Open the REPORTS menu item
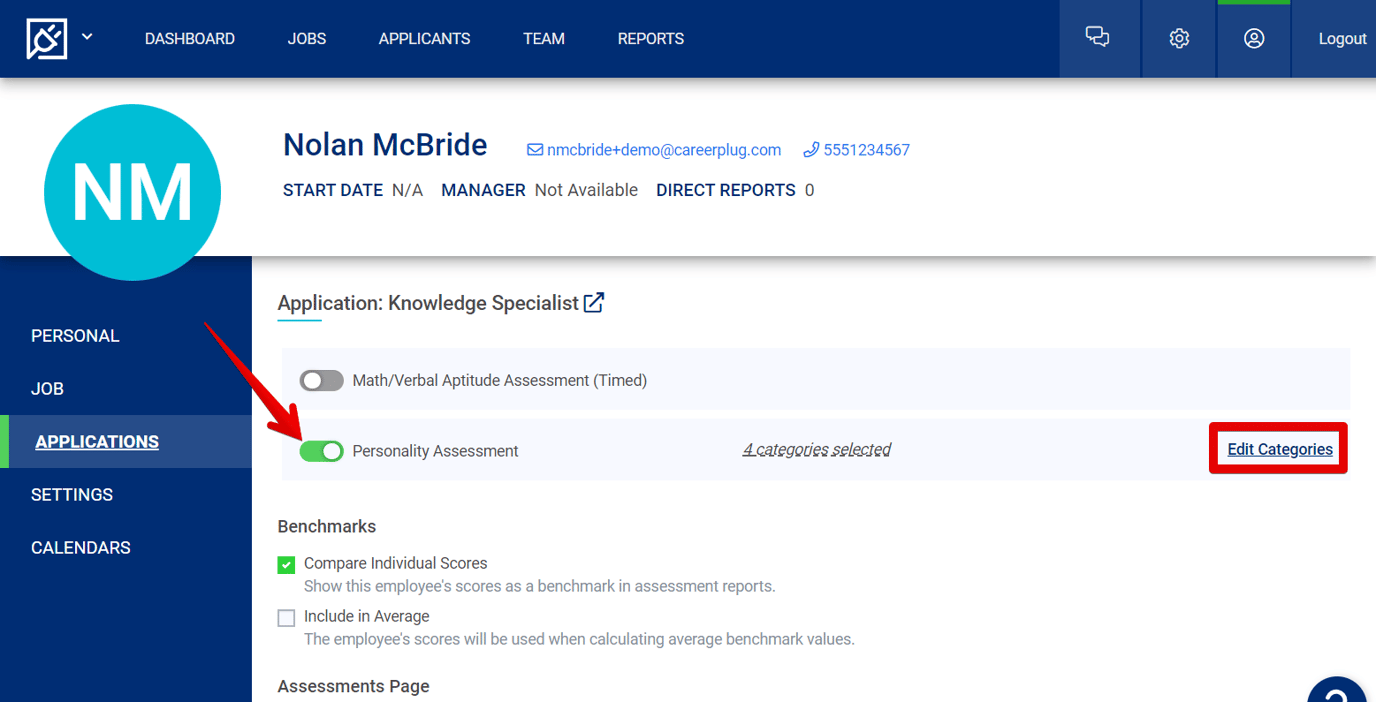Image resolution: width=1376 pixels, height=702 pixels. pyautogui.click(x=650, y=38)
